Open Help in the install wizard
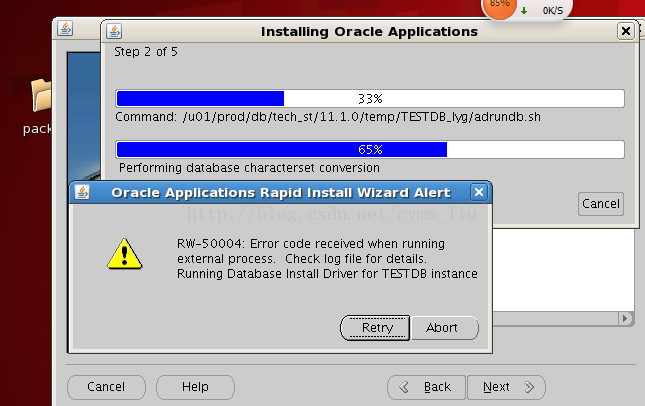Viewport: 645px width, 406px height. [x=195, y=387]
